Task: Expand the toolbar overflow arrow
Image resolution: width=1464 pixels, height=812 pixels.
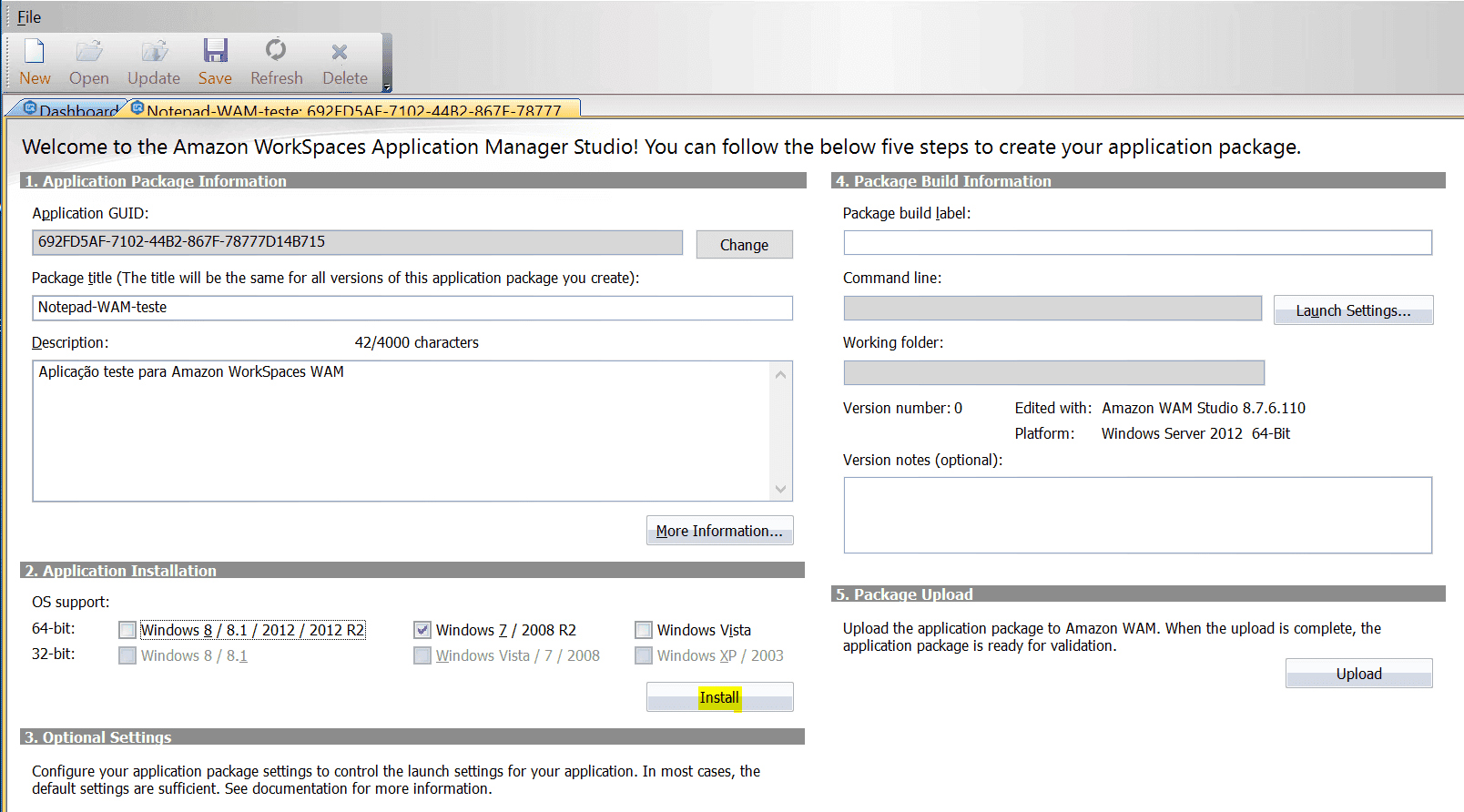Action: 387,87
